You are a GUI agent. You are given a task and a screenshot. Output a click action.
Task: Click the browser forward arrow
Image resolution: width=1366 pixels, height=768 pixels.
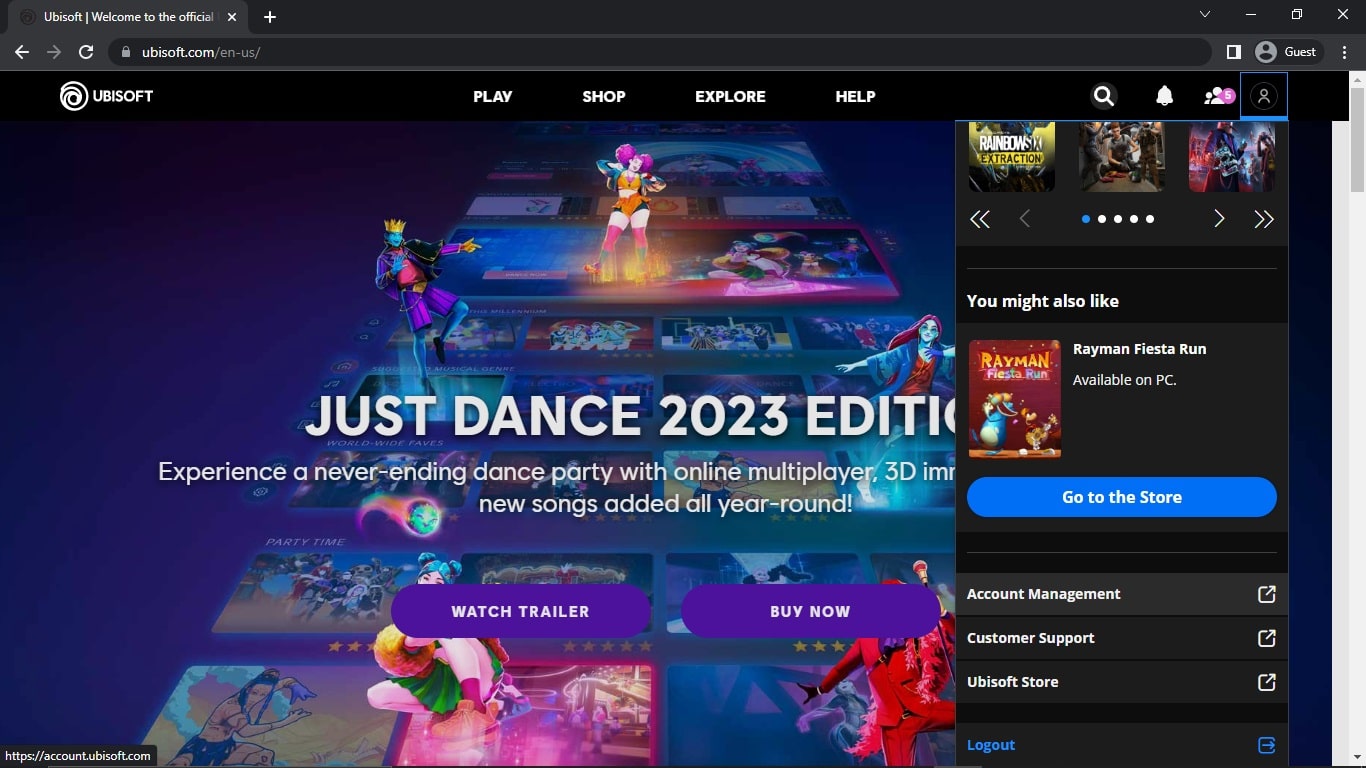(54, 52)
